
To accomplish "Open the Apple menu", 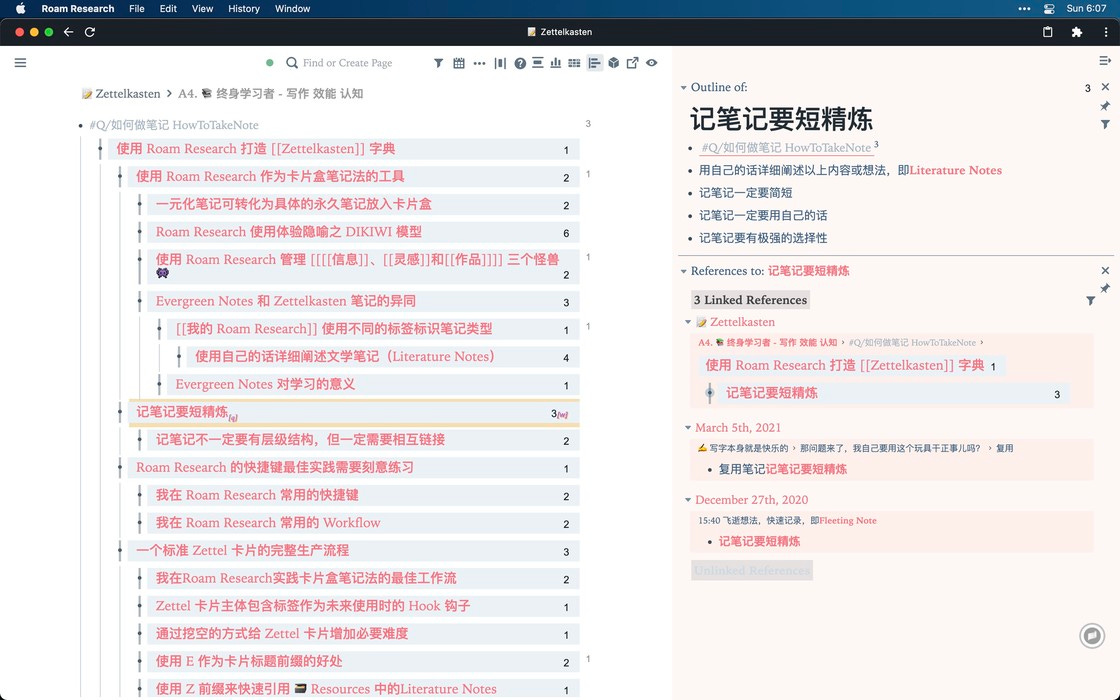I will click(x=21, y=9).
